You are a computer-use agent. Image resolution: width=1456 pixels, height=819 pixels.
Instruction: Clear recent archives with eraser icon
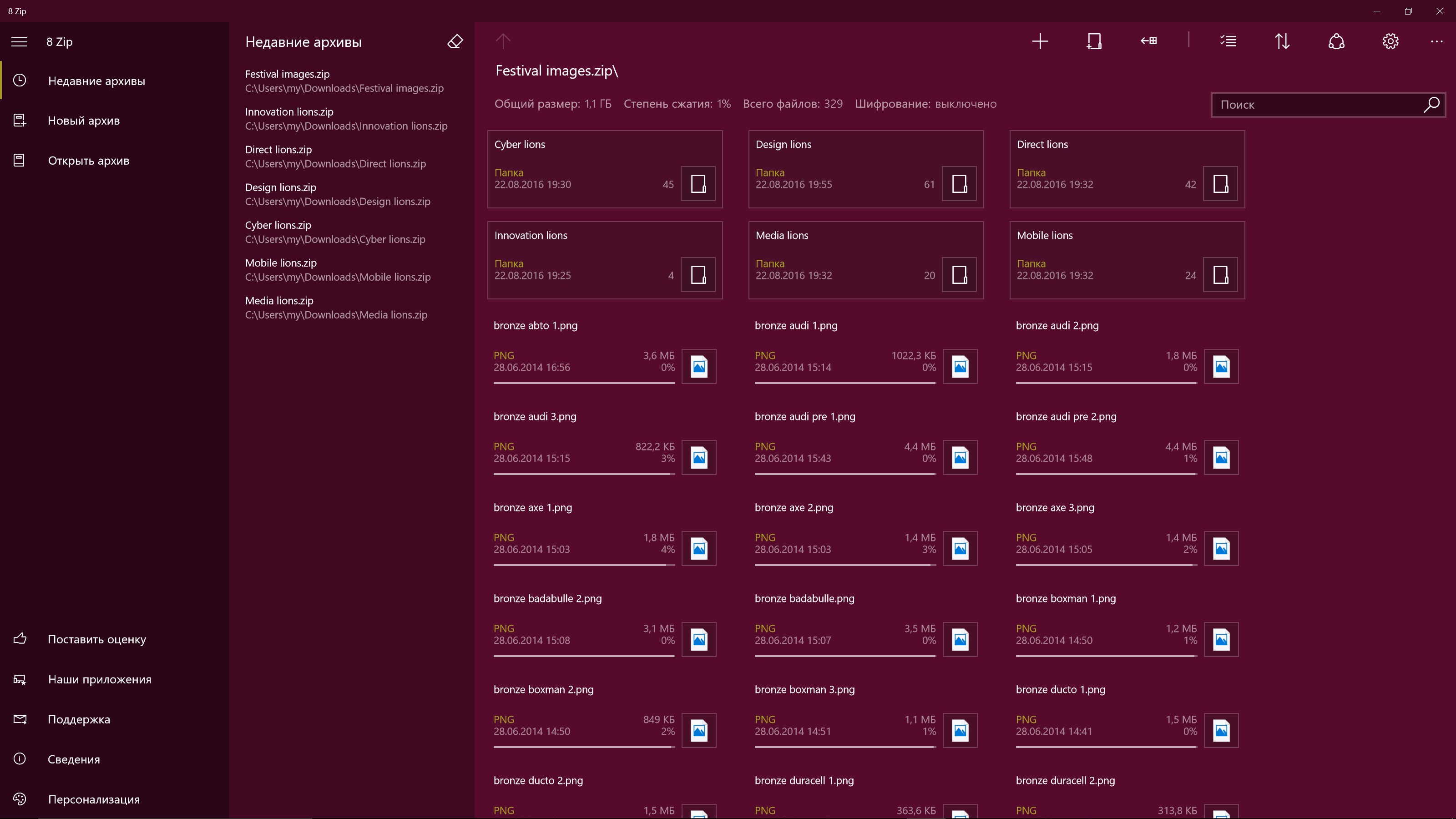click(455, 42)
